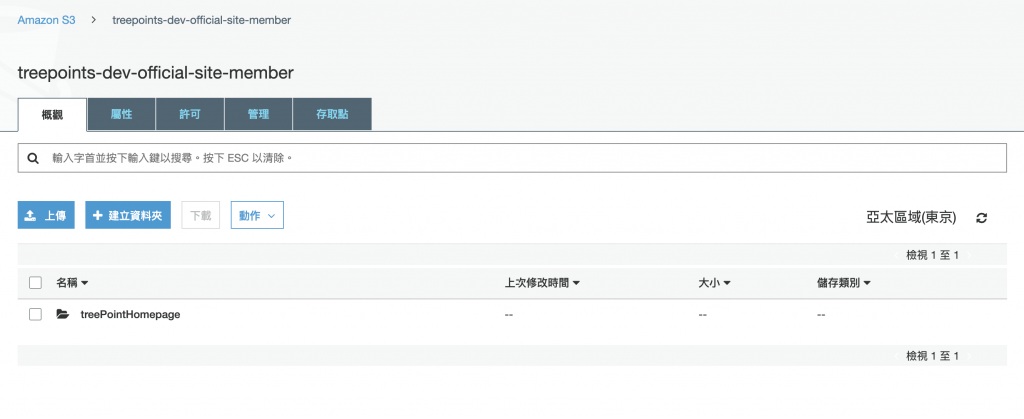Screen dimensions: 1024x419
Task: Click the 建立資料夾 button
Action: (x=128, y=215)
